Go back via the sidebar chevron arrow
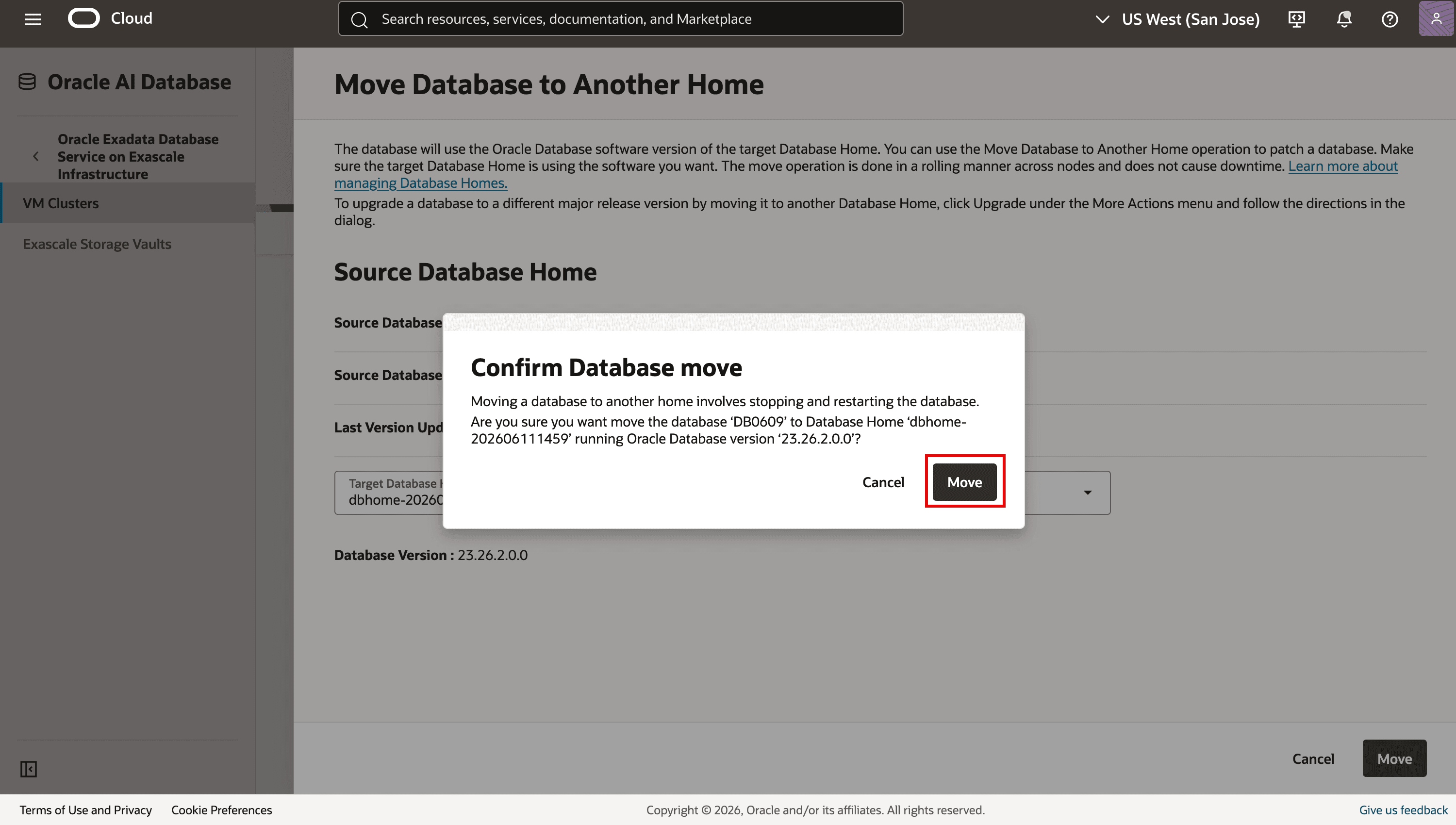The image size is (1456, 825). (x=36, y=156)
